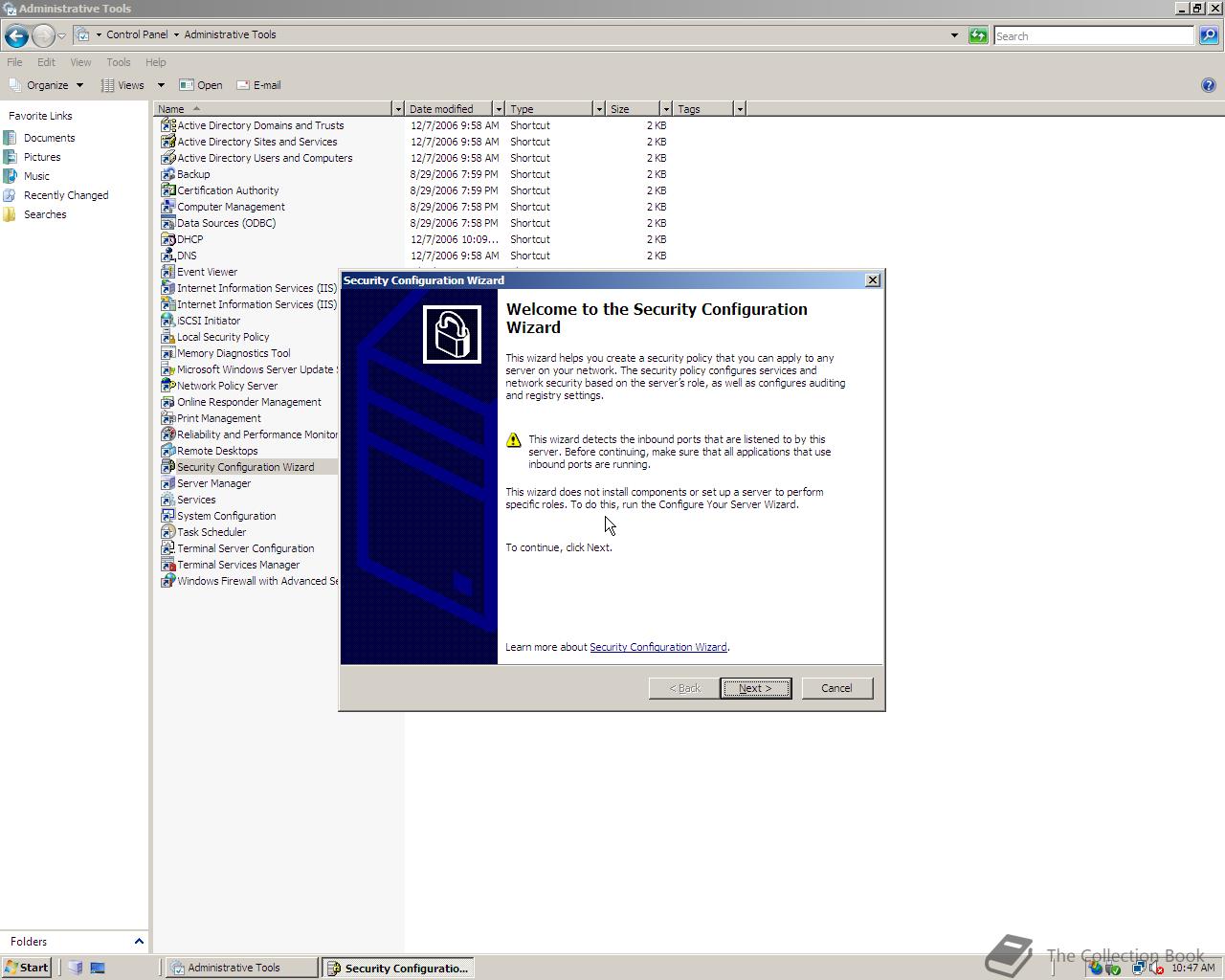The height and width of the screenshot is (980, 1225).
Task: Click the Cancel button in wizard
Action: pyautogui.click(x=836, y=688)
